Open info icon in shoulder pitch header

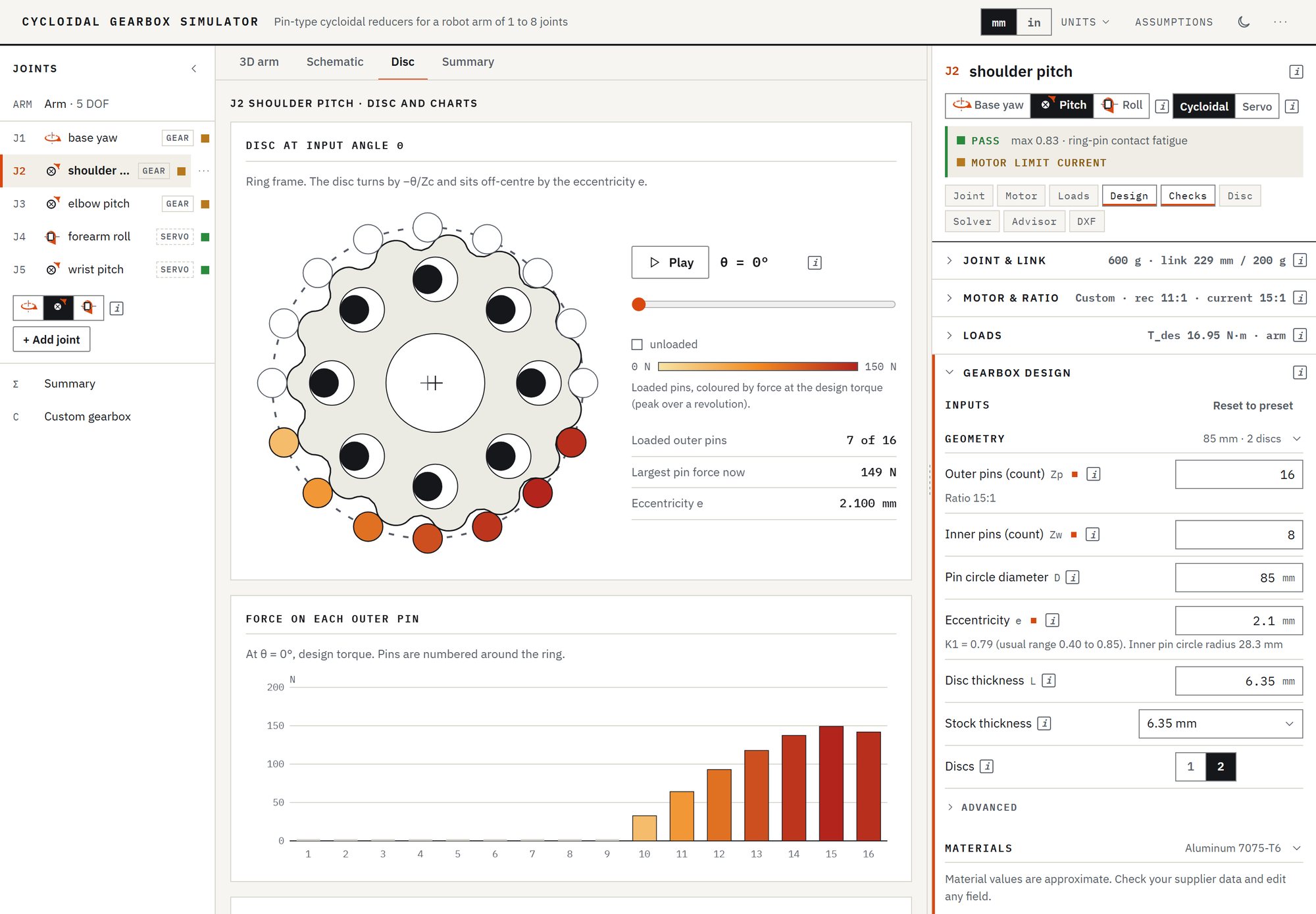1296,72
